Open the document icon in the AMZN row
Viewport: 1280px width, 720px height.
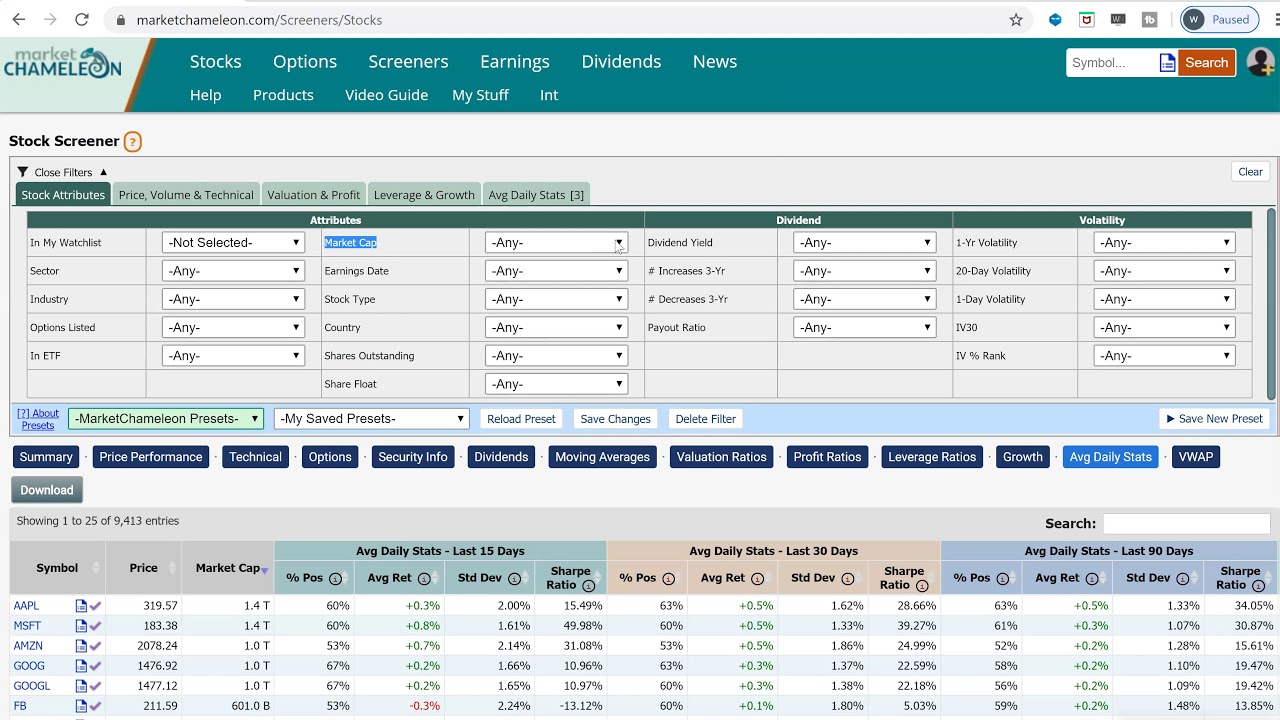[x=81, y=646]
